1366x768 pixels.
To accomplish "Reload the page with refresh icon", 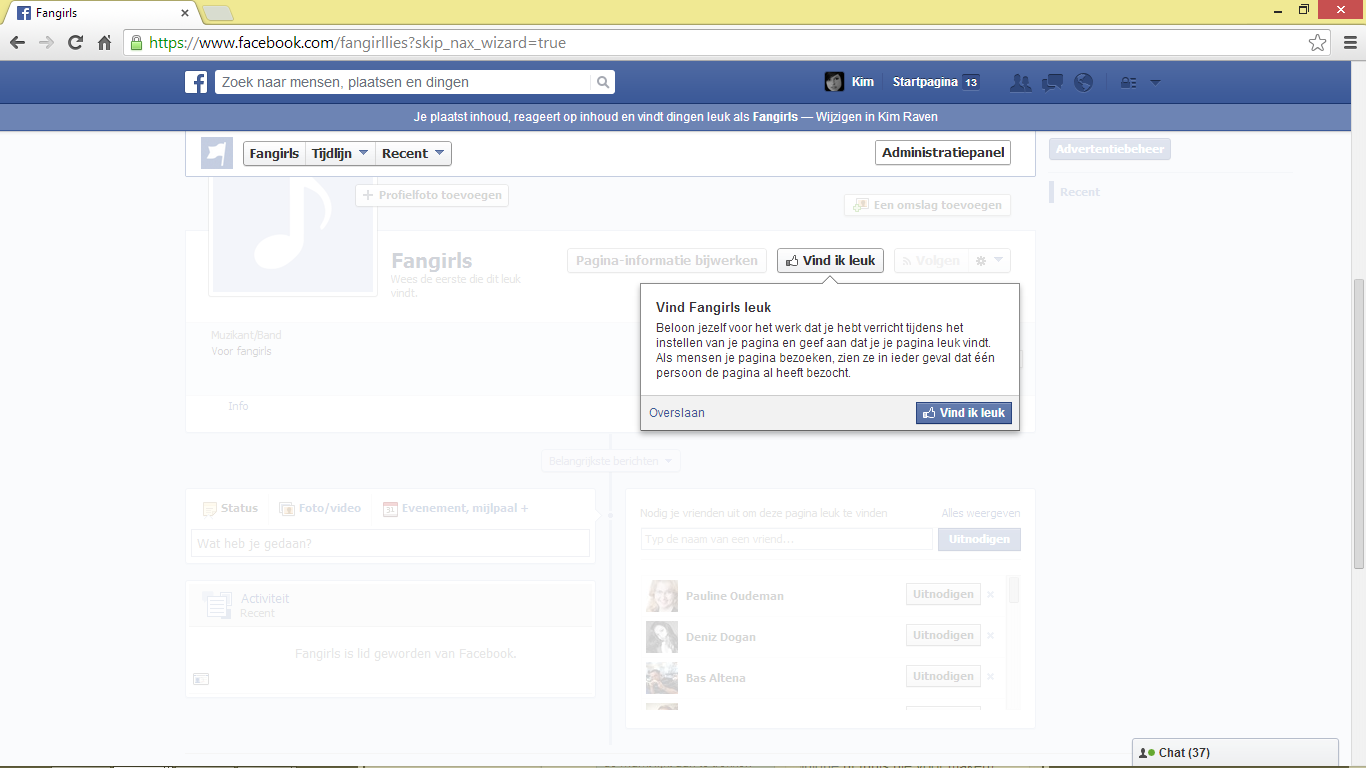I will pos(75,43).
